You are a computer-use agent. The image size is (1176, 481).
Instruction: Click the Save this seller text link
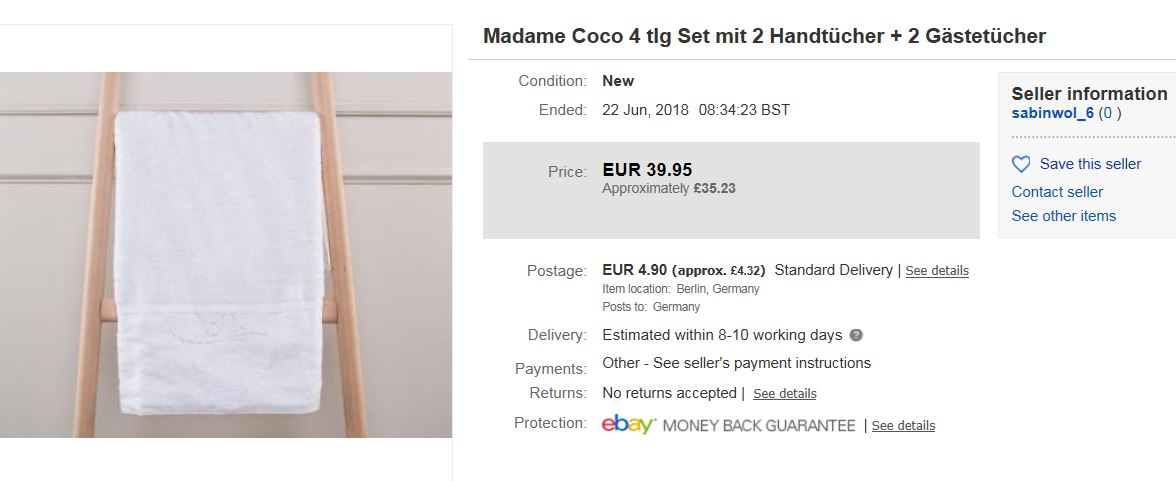[1090, 164]
